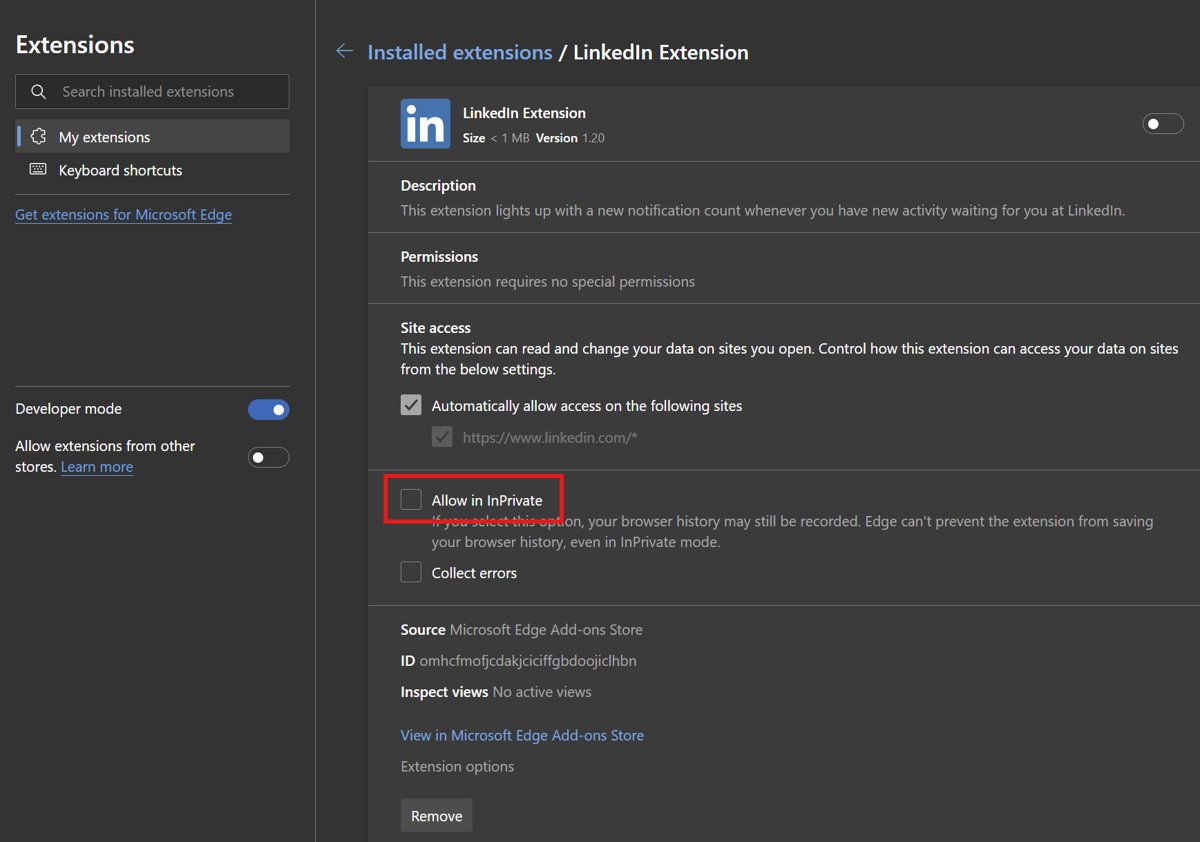Click the back arrow to installed extensions
Image resolution: width=1200 pixels, height=842 pixels.
point(345,52)
